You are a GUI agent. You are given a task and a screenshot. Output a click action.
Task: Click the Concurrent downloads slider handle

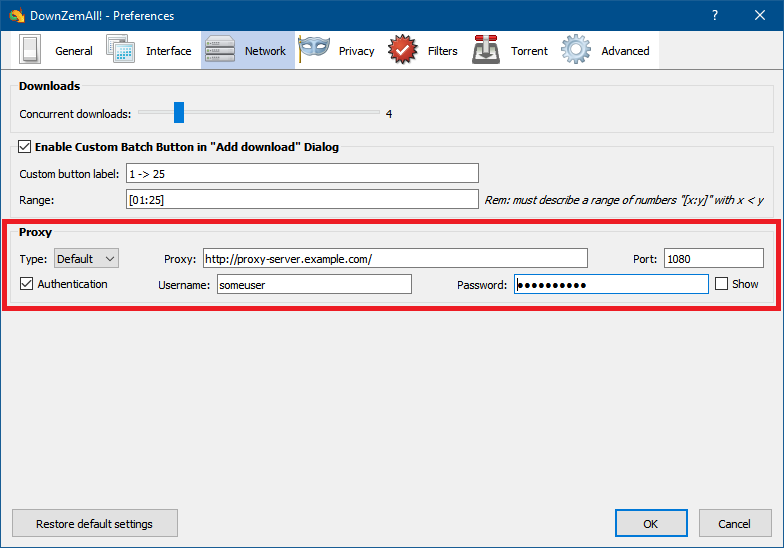179,112
